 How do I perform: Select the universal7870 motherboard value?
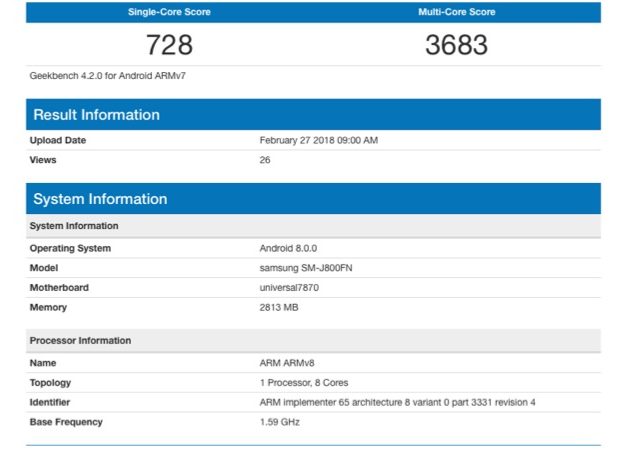coord(289,288)
